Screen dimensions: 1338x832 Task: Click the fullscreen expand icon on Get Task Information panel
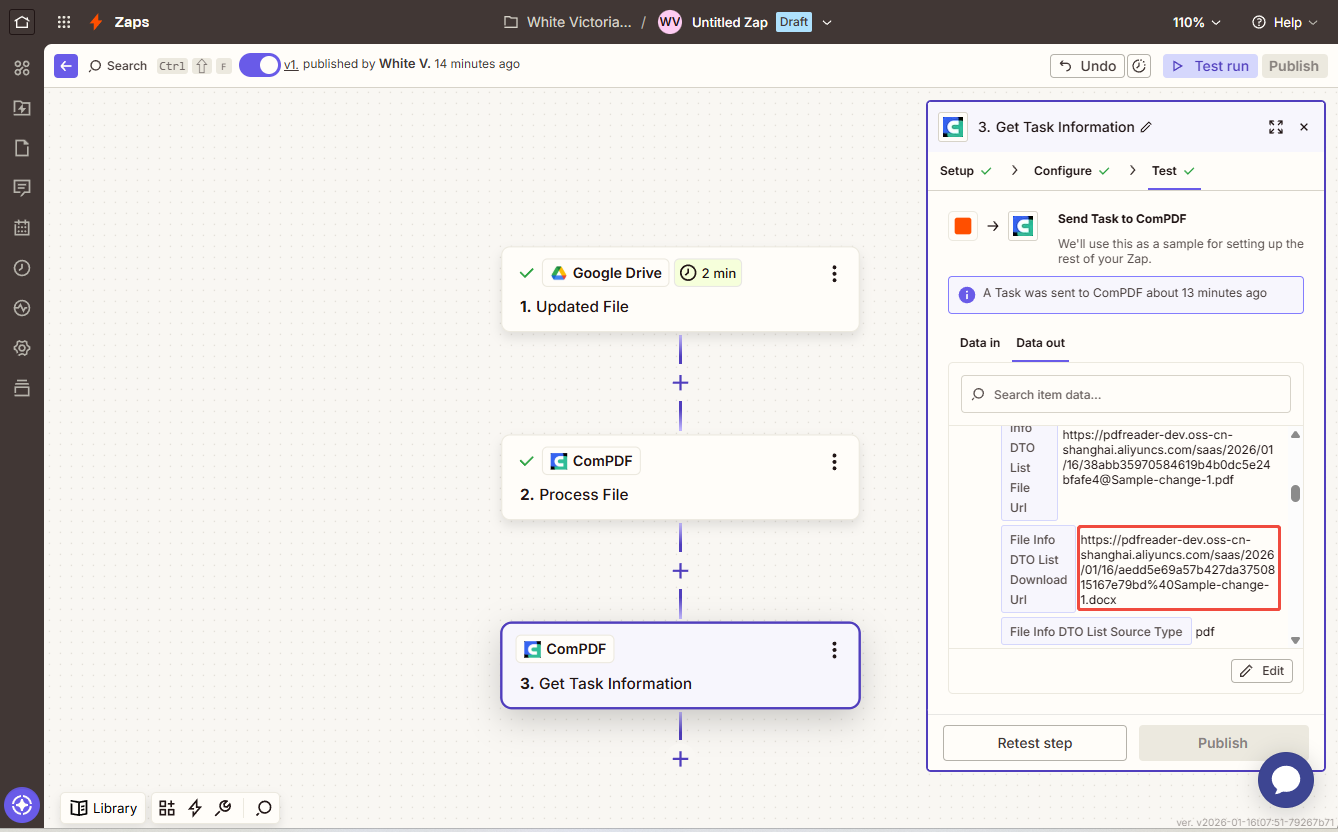click(x=1275, y=127)
